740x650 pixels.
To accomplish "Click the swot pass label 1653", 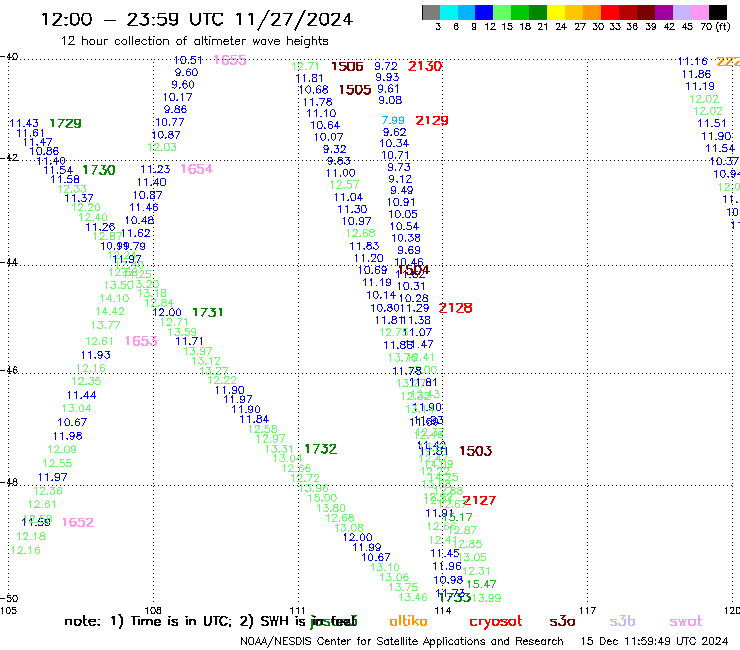I will pyautogui.click(x=141, y=341).
